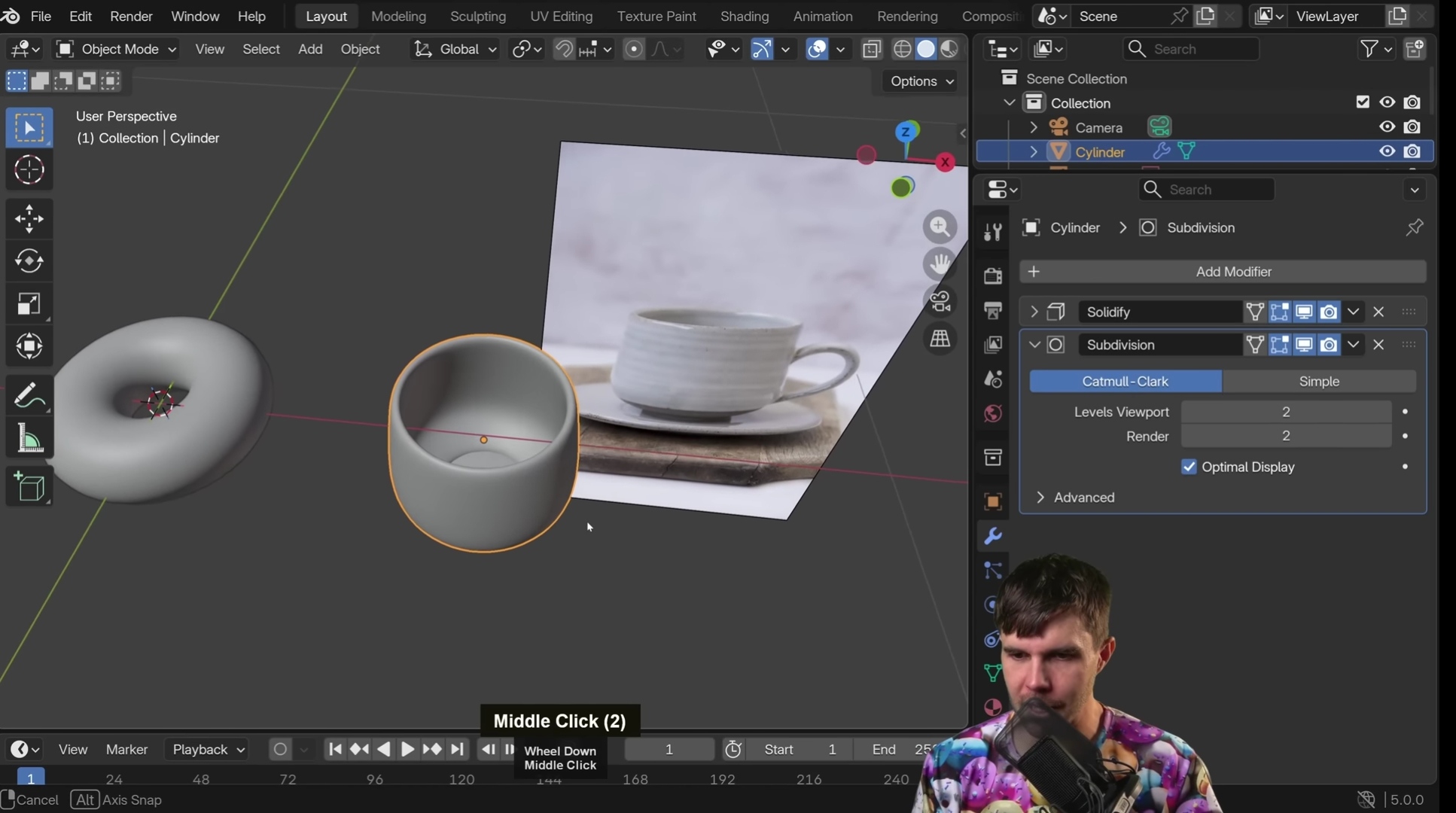
Task: Pick the Scale tool
Action: coord(29,304)
